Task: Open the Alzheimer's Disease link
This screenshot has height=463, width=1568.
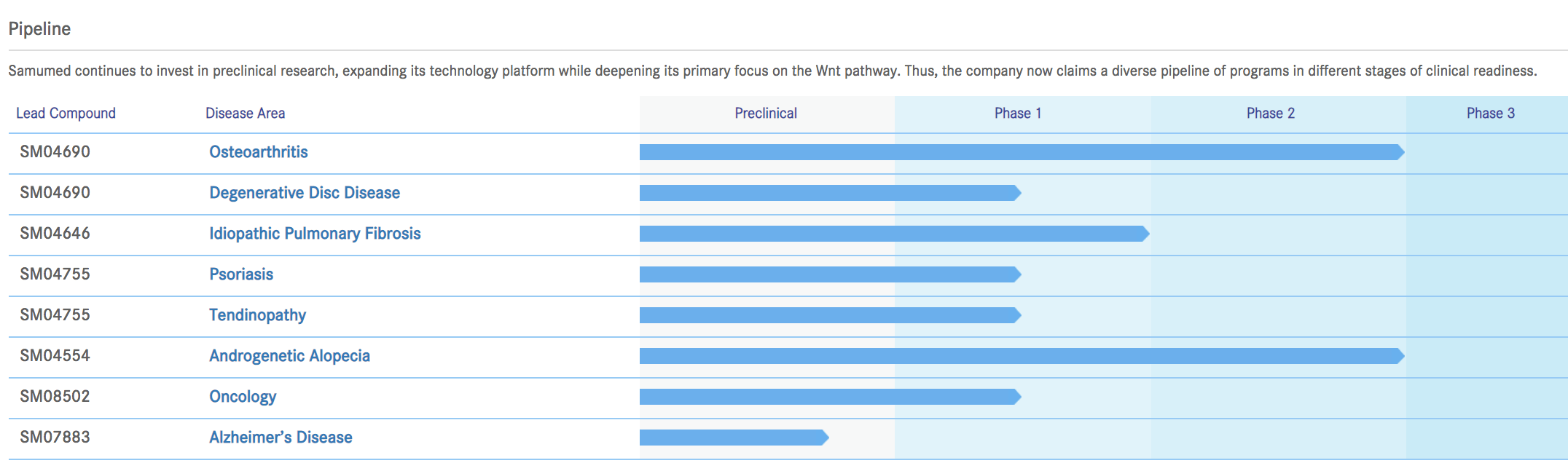Action: point(281,438)
